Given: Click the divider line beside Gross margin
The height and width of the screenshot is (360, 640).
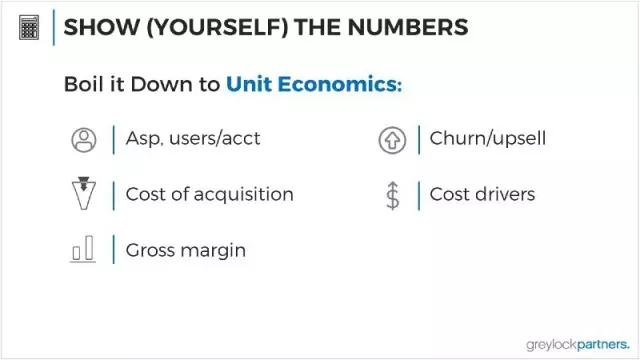Looking at the screenshot, I should pyautogui.click(x=113, y=249).
